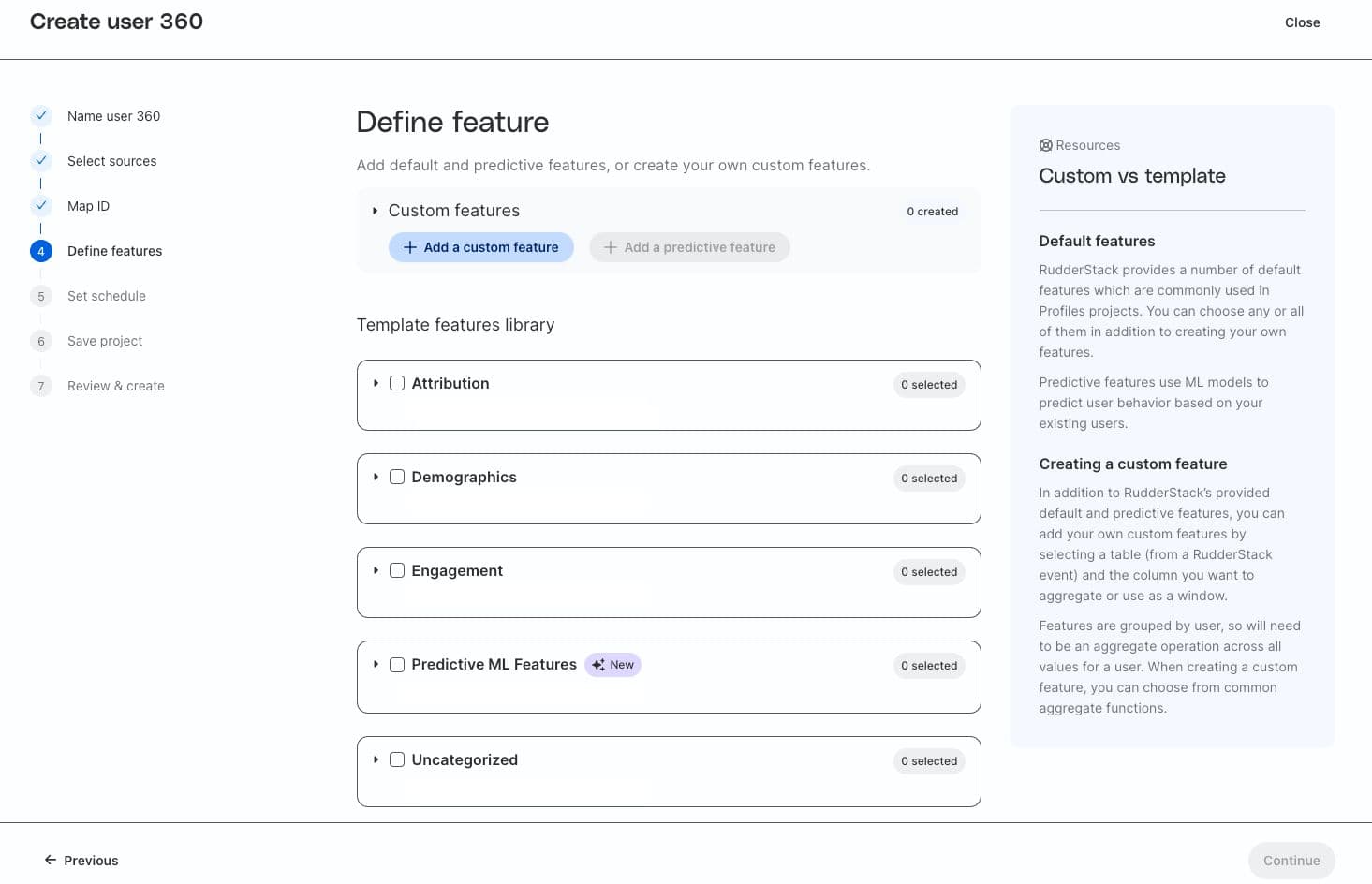Click the step 5 Set schedule number icon
This screenshot has height=884, width=1372.
(x=41, y=297)
